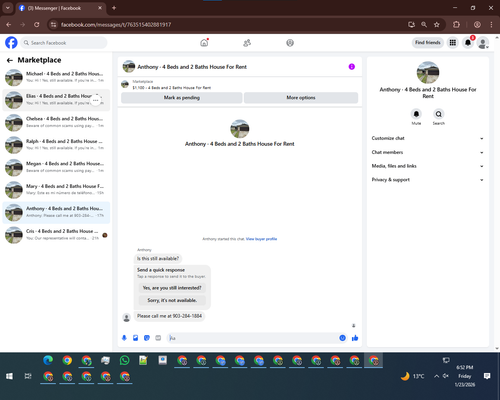Click the purple conversation information icon
Image resolution: width=500 pixels, height=400 pixels.
click(352, 67)
